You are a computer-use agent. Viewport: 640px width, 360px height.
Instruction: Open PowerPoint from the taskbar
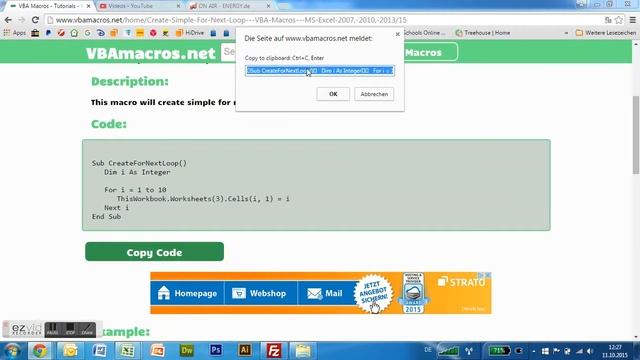[158, 351]
